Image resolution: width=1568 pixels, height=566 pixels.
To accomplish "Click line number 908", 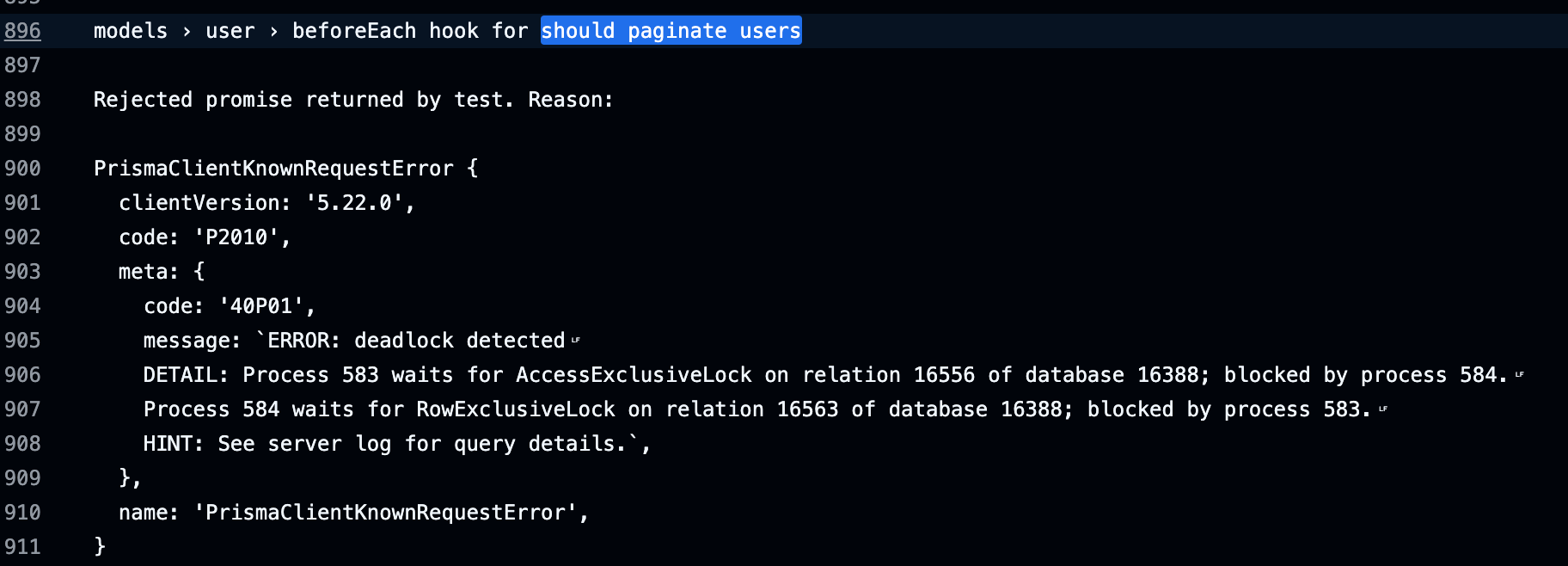I will pos(22,444).
